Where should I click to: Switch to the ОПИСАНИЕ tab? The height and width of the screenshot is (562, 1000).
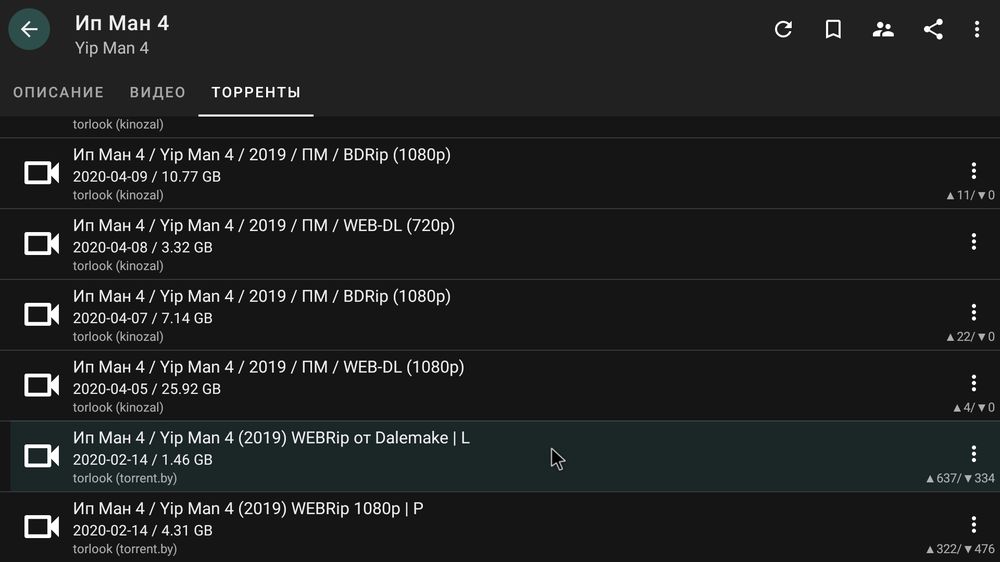59,92
